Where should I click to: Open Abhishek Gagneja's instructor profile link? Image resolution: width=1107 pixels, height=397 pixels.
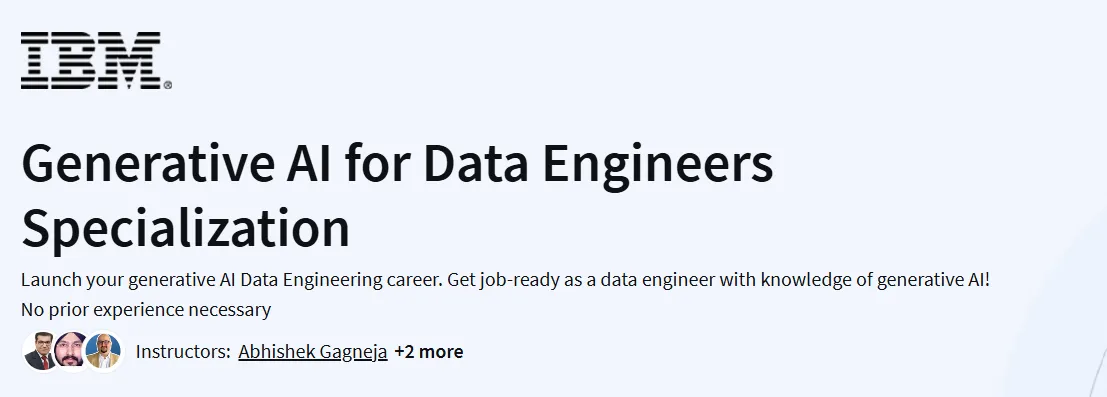(x=313, y=352)
